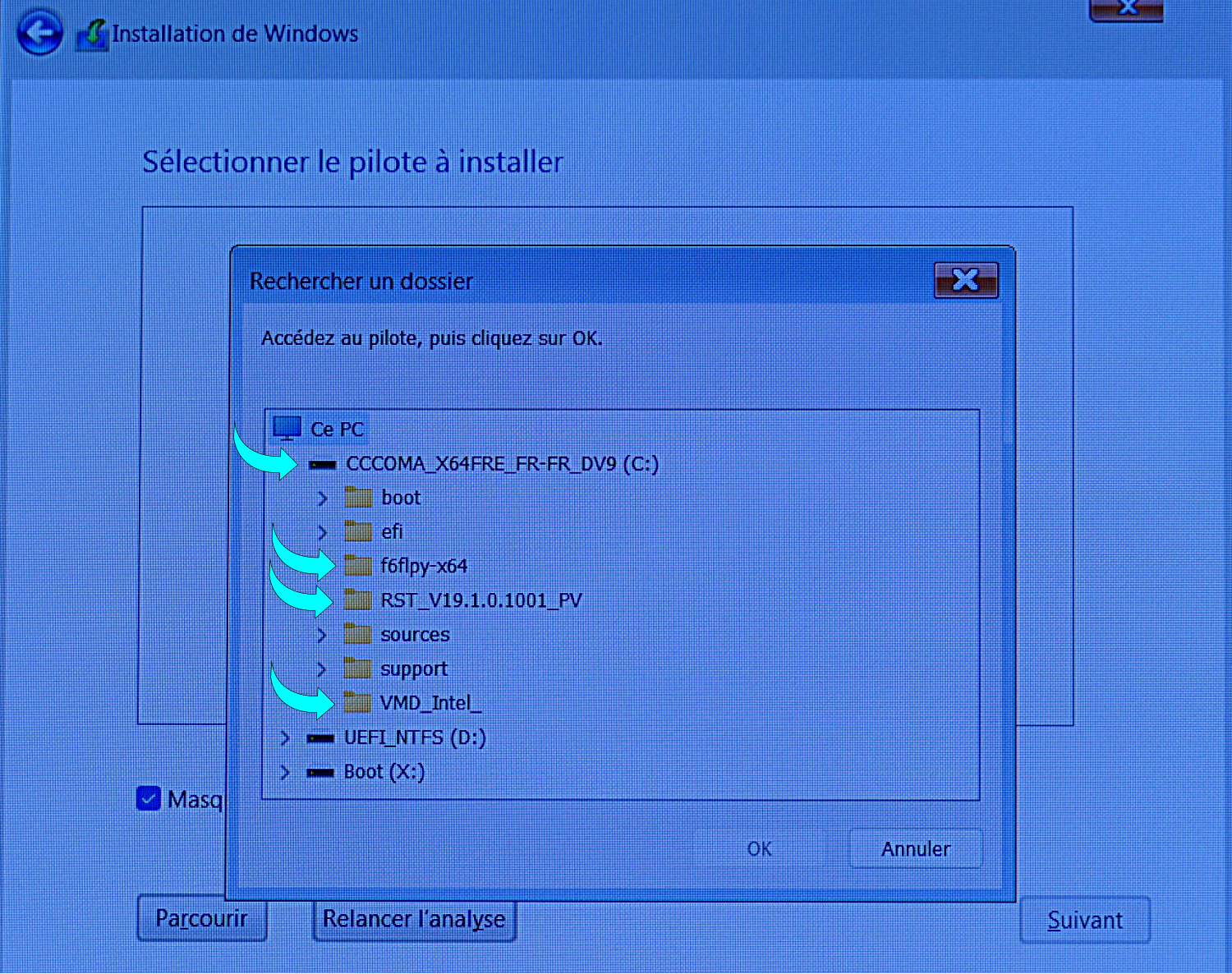
Task: Click the Windows Setup title icon
Action: click(x=92, y=34)
